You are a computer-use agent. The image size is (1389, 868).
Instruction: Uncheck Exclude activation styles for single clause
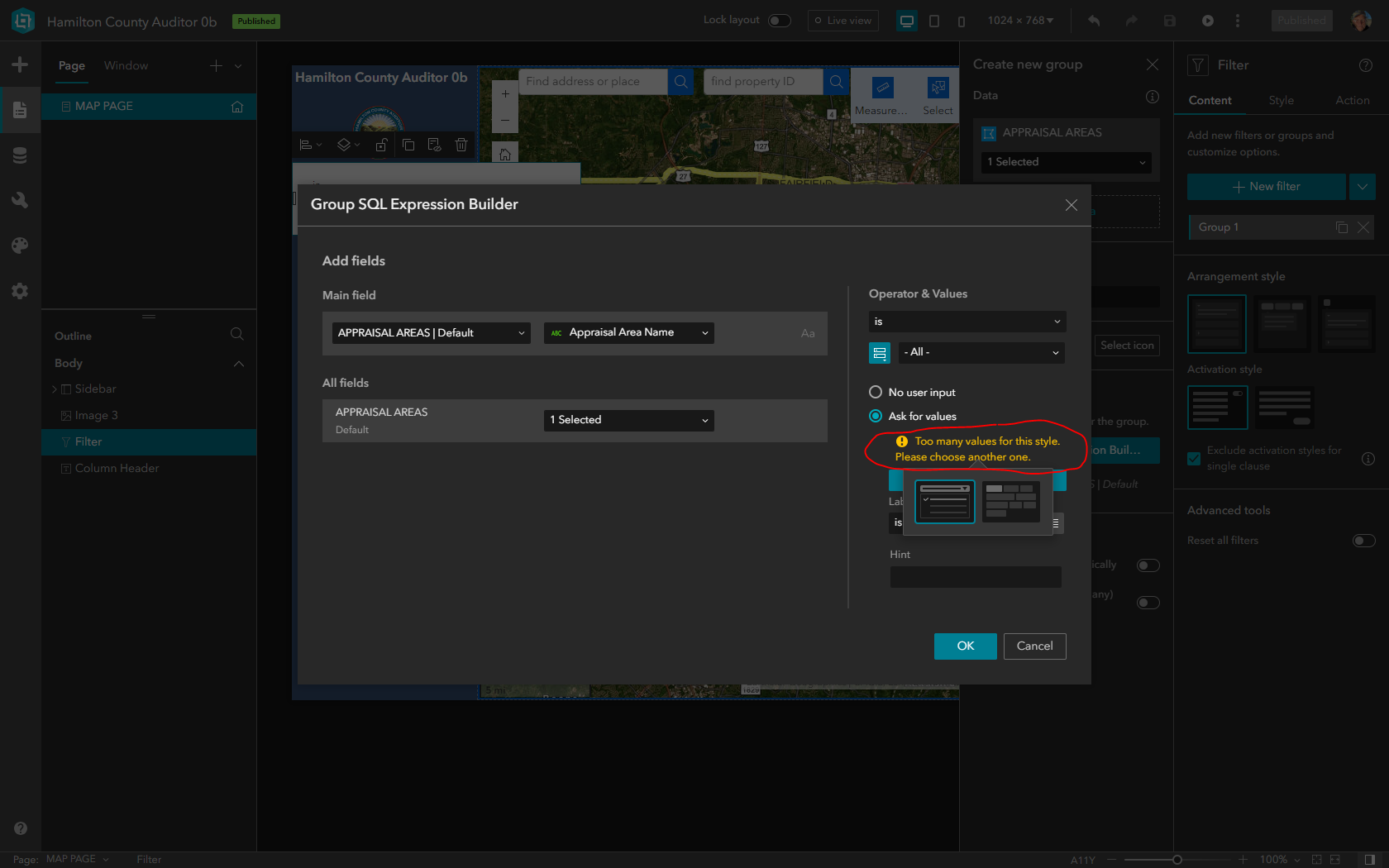[x=1193, y=459]
